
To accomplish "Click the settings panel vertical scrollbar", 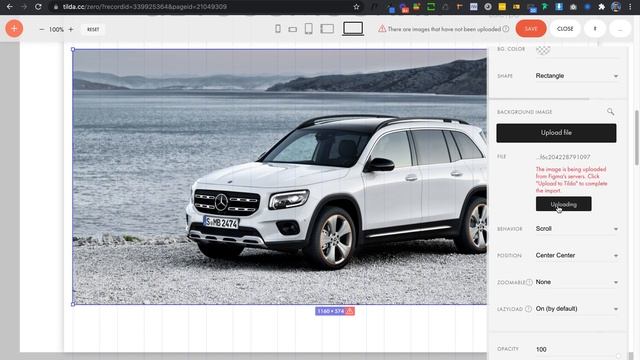I will (x=636, y=138).
